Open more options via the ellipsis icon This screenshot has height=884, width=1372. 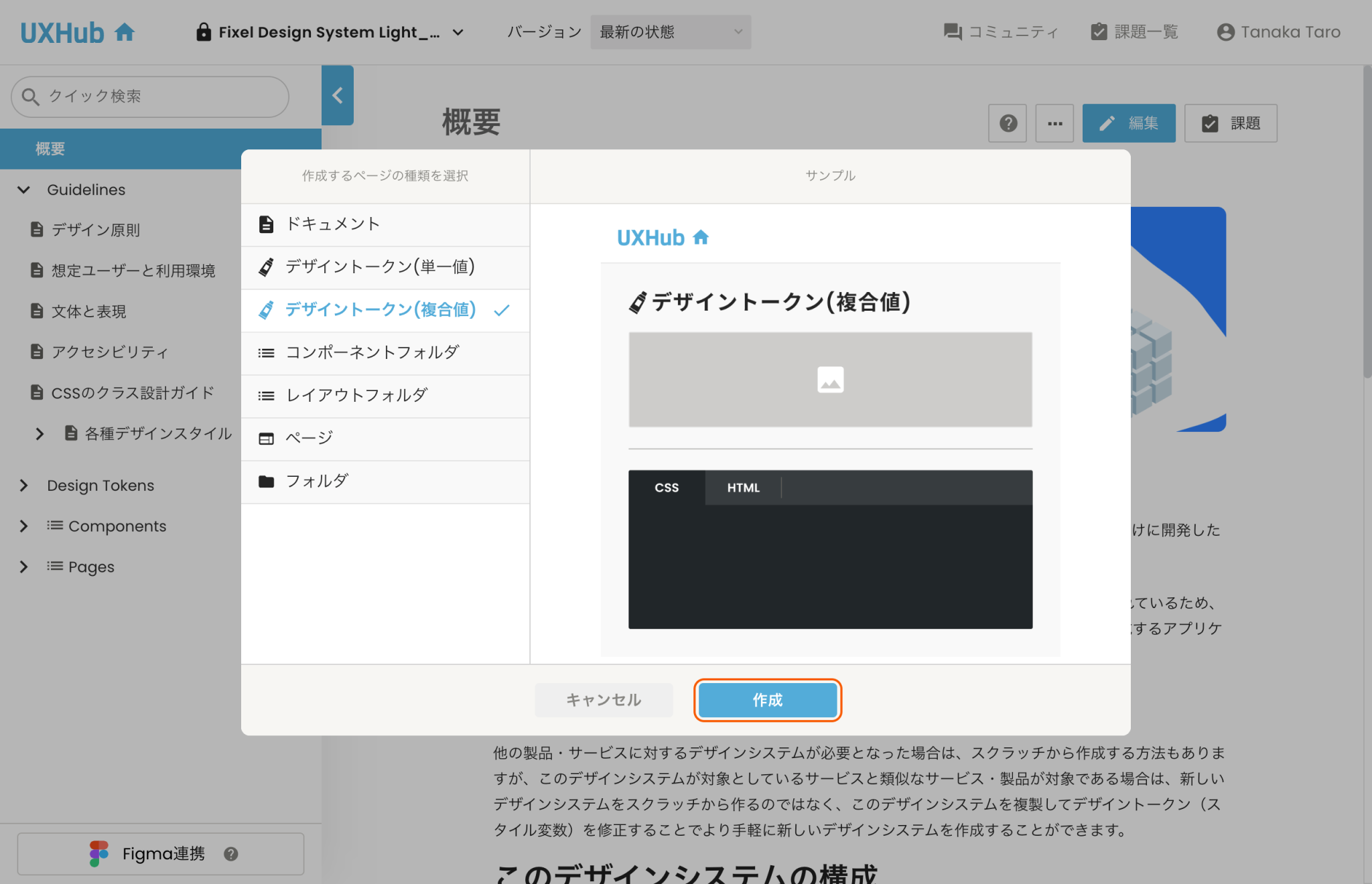pyautogui.click(x=1054, y=123)
